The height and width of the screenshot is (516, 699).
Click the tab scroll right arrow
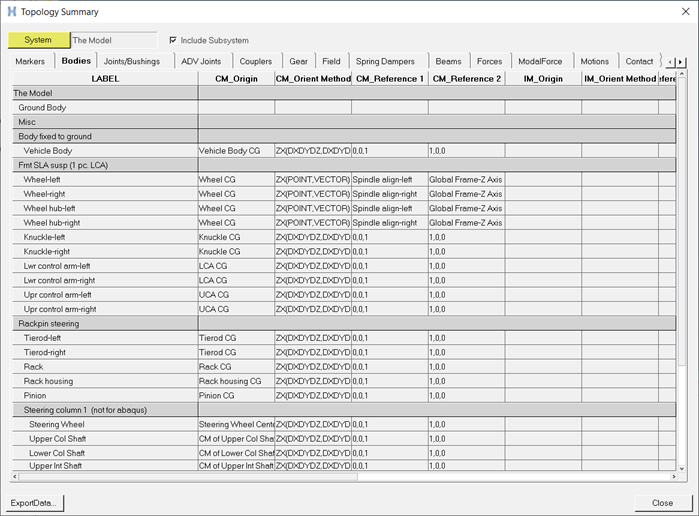click(680, 62)
